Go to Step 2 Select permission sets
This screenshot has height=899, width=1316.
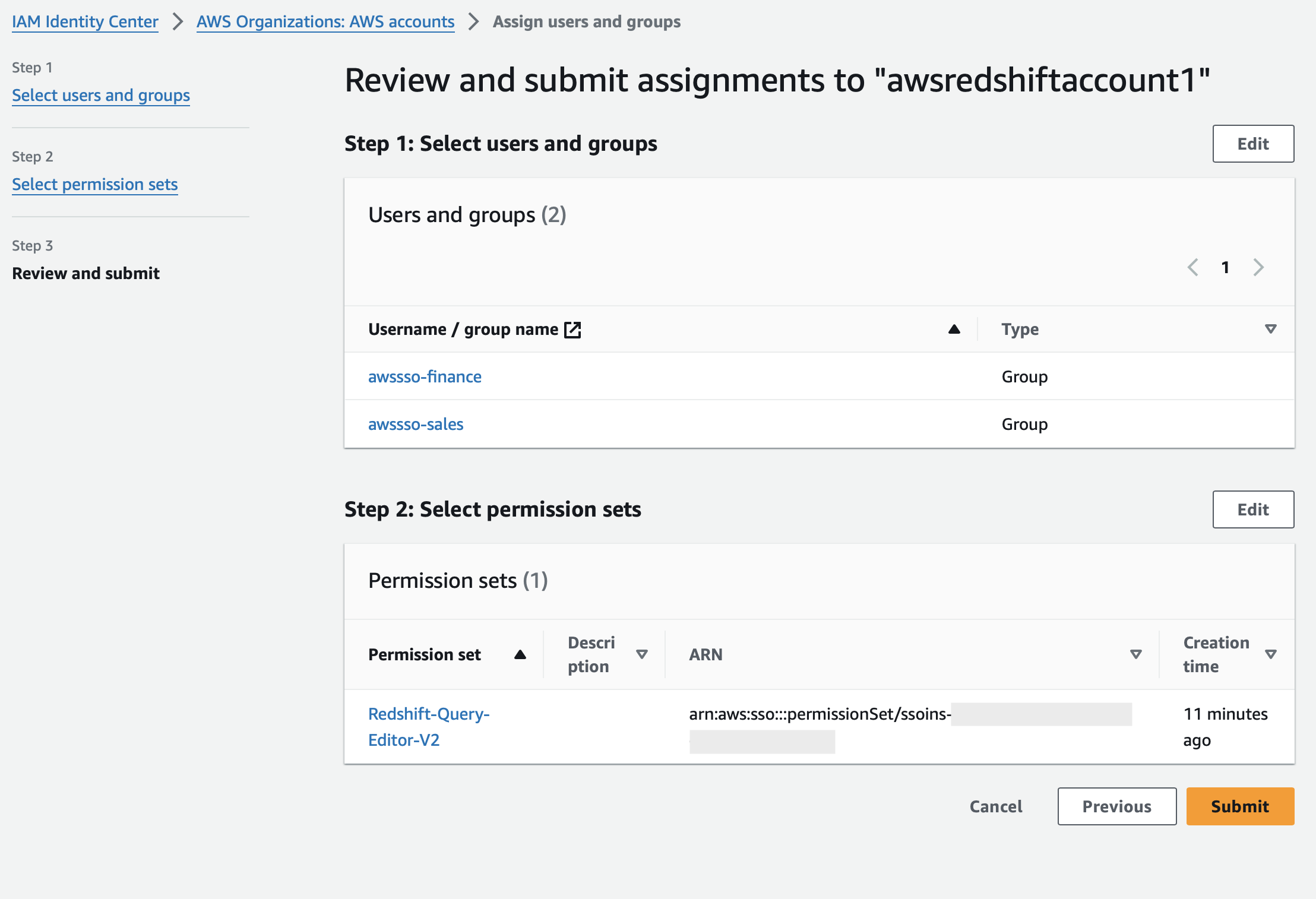click(94, 184)
